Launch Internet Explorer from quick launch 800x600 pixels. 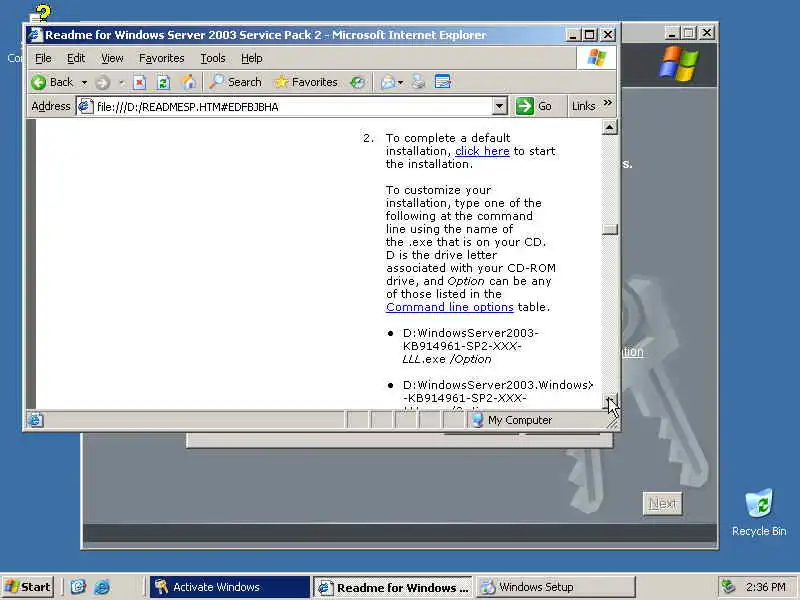pyautogui.click(x=102, y=587)
